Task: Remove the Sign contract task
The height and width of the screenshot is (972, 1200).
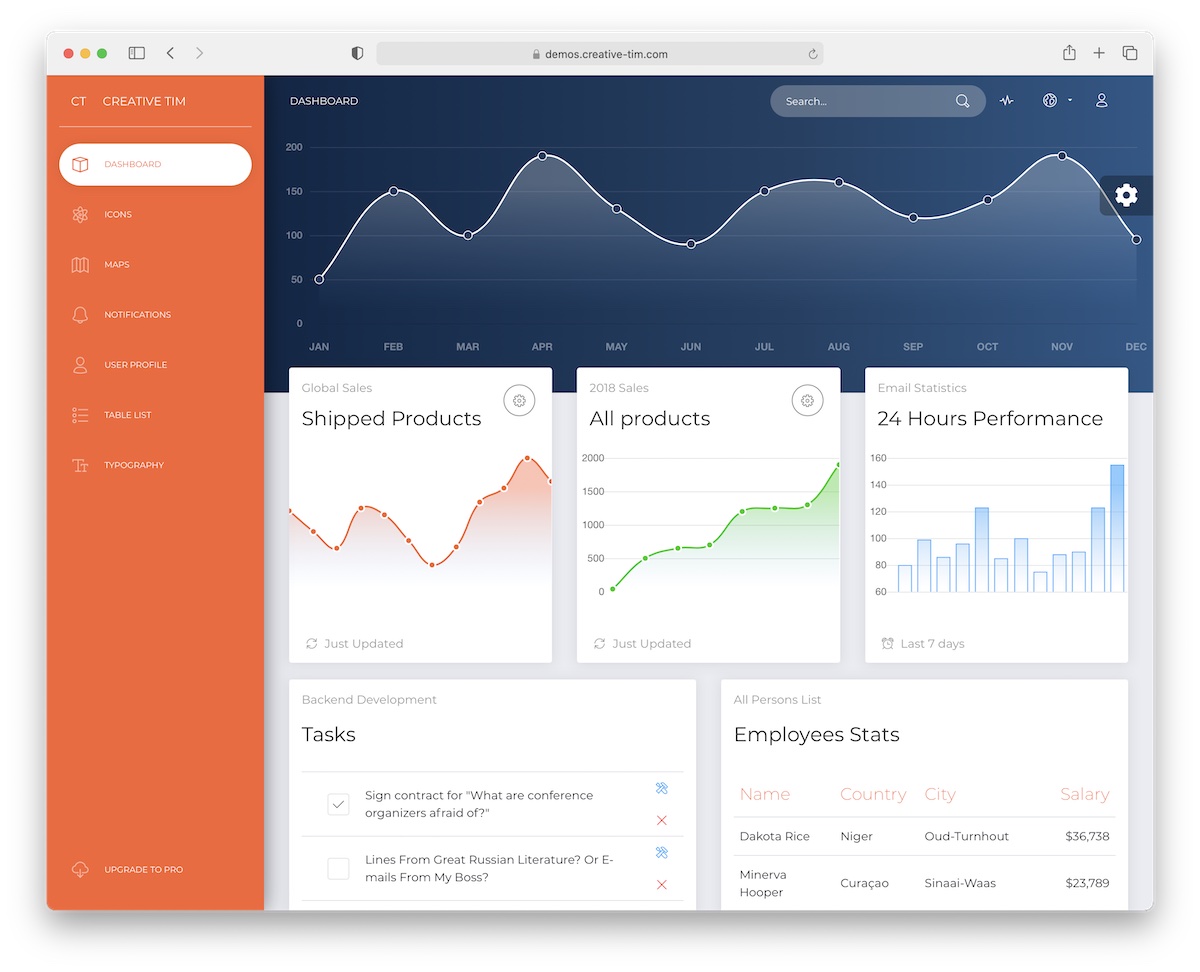Action: click(661, 820)
